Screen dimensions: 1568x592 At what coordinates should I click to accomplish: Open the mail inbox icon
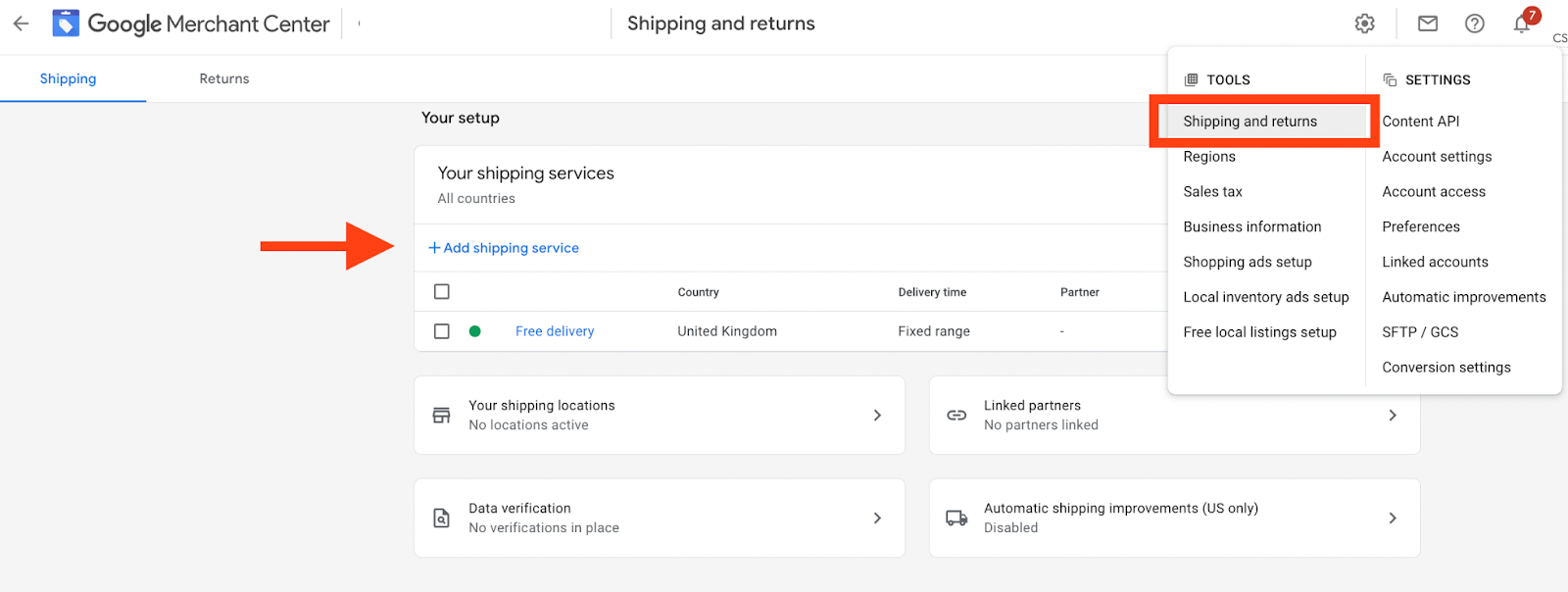pyautogui.click(x=1428, y=24)
